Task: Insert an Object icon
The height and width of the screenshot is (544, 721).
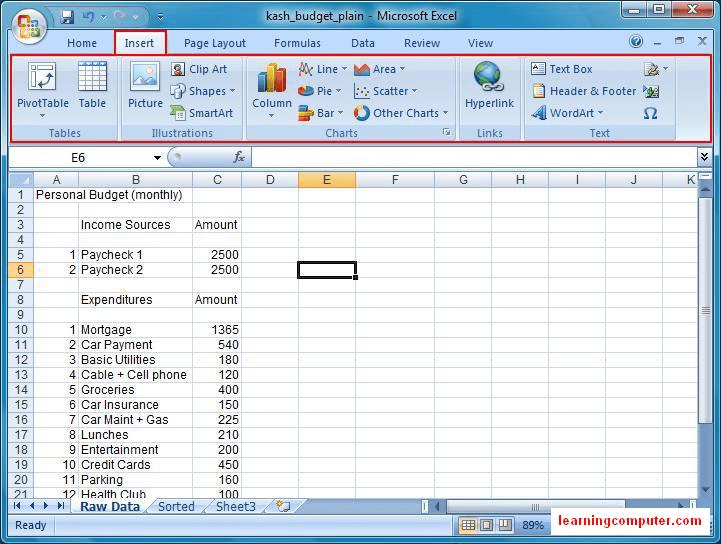Action: click(x=651, y=91)
